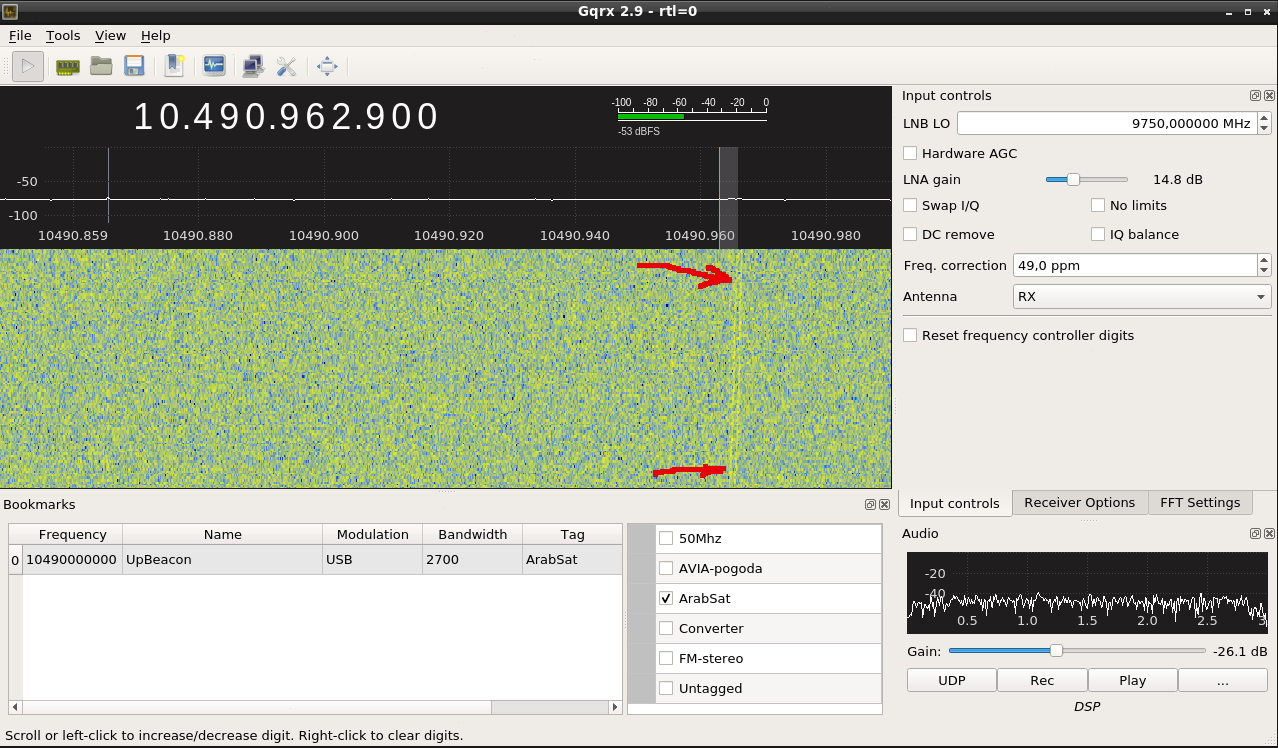The height and width of the screenshot is (748, 1278).
Task: Click the load settings folder icon
Action: (x=101, y=67)
